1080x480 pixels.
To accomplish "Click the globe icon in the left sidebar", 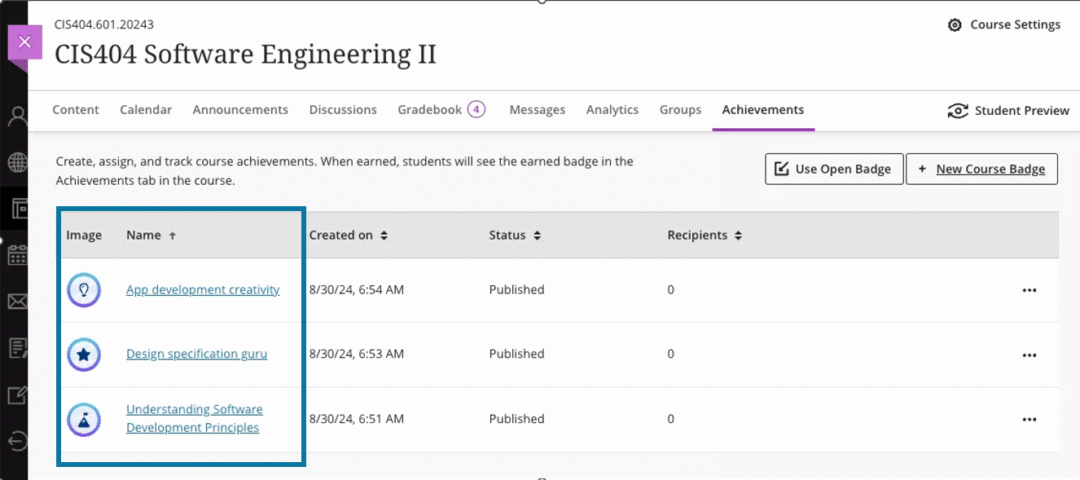I will pos(17,163).
